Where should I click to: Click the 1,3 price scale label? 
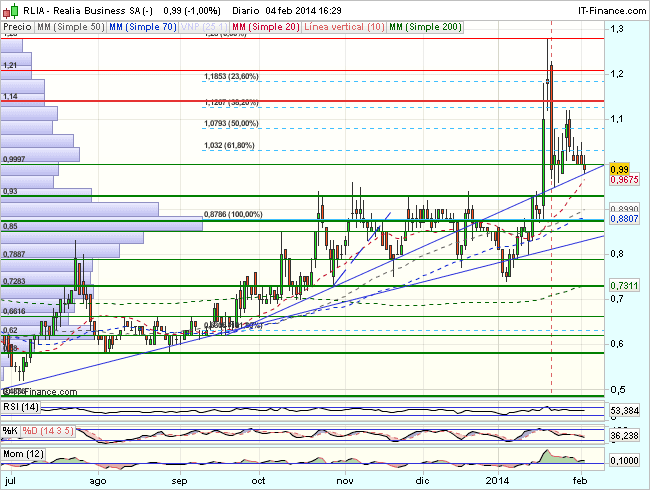(x=617, y=29)
